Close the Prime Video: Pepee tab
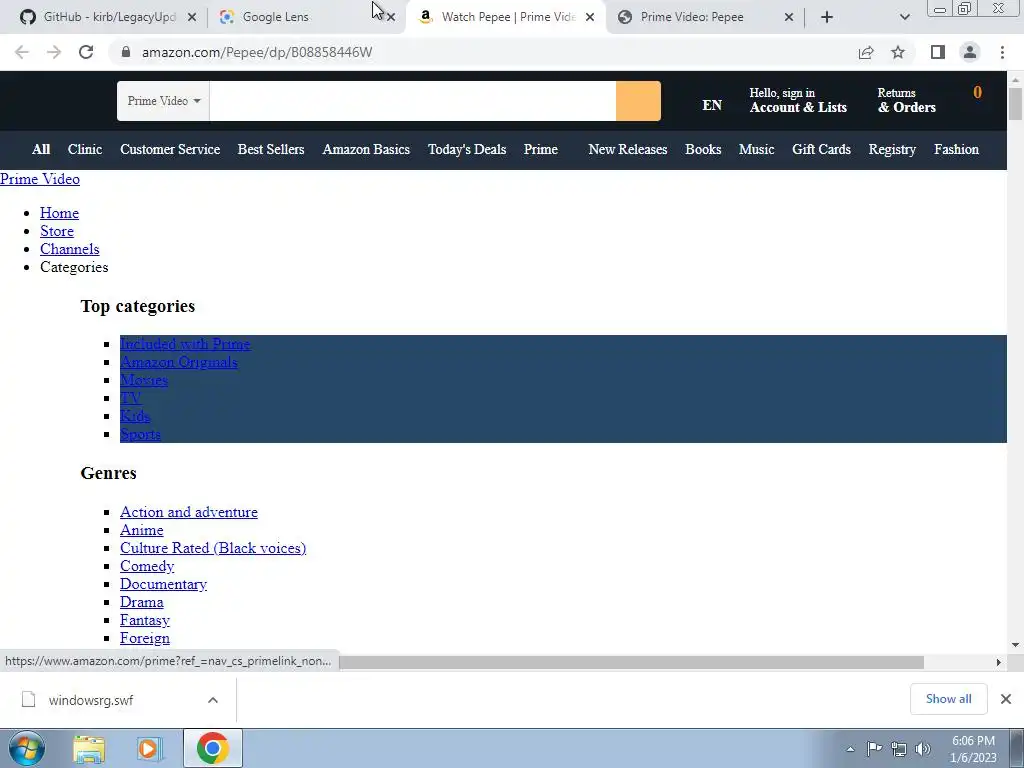This screenshot has width=1024, height=768. tap(789, 17)
